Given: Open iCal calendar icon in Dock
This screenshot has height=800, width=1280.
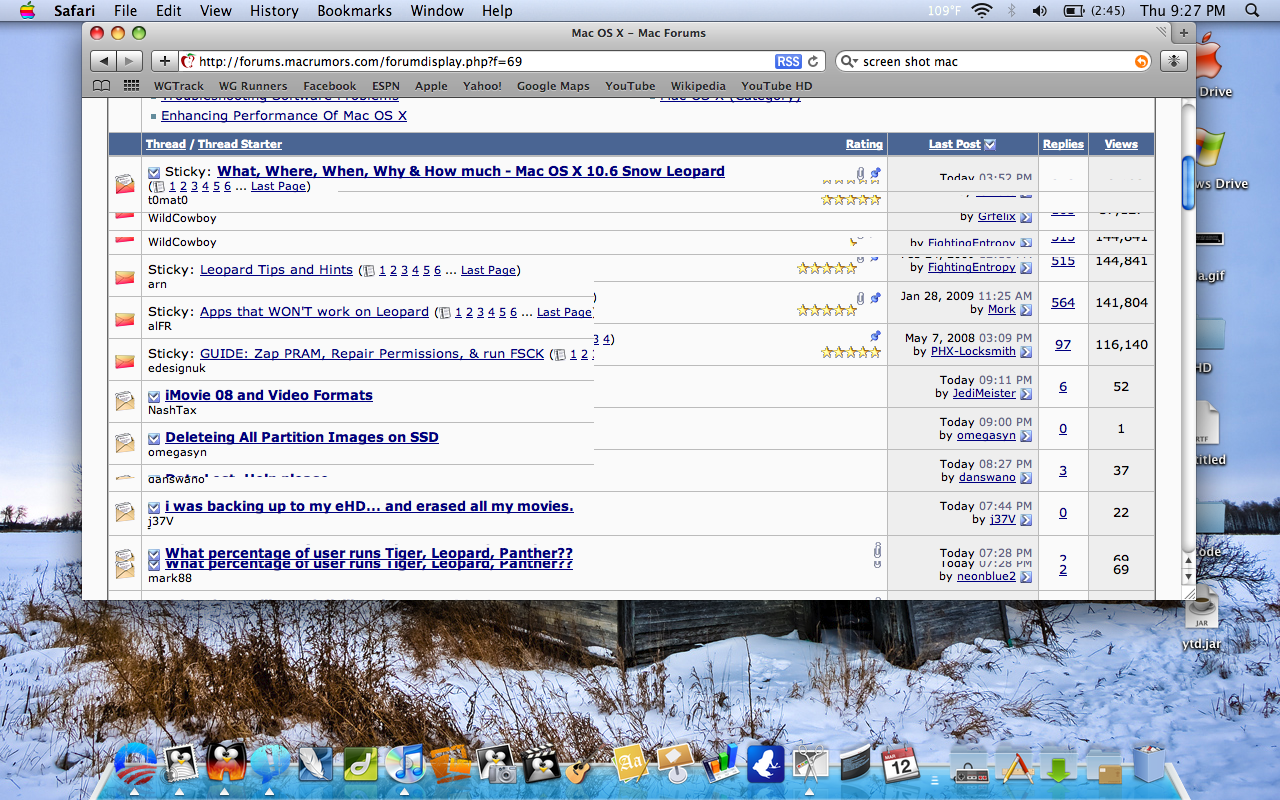Looking at the screenshot, I should pyautogui.click(x=900, y=765).
